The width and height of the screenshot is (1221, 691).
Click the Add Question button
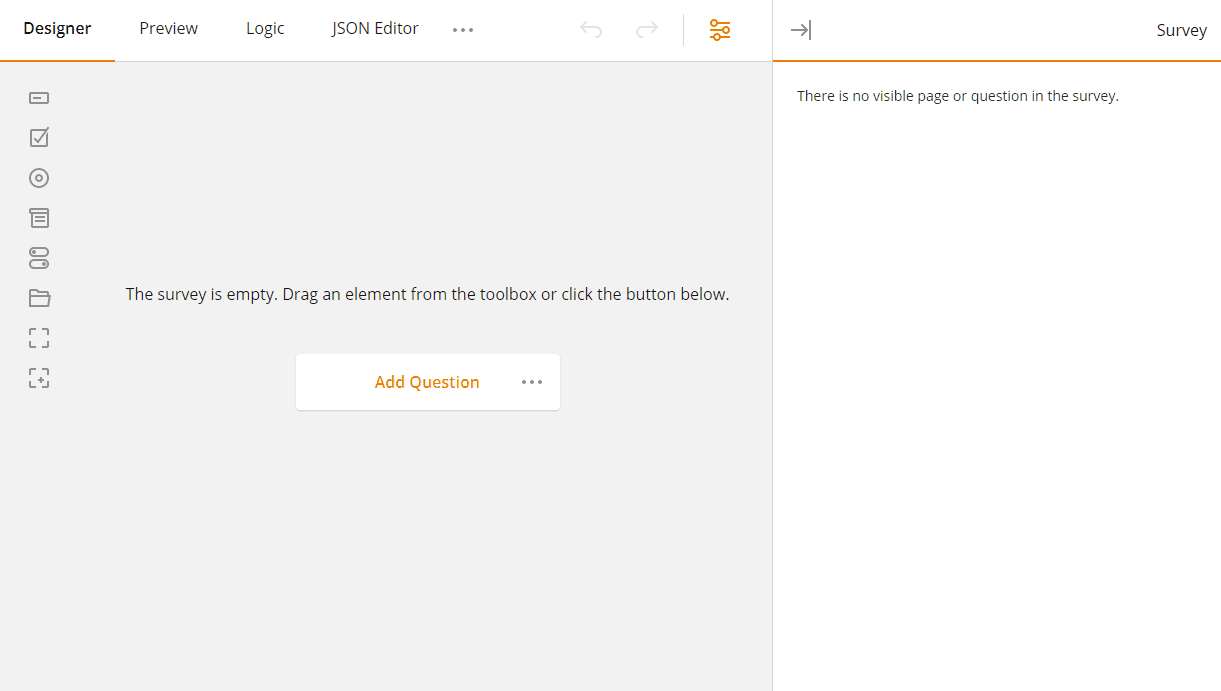tap(427, 381)
